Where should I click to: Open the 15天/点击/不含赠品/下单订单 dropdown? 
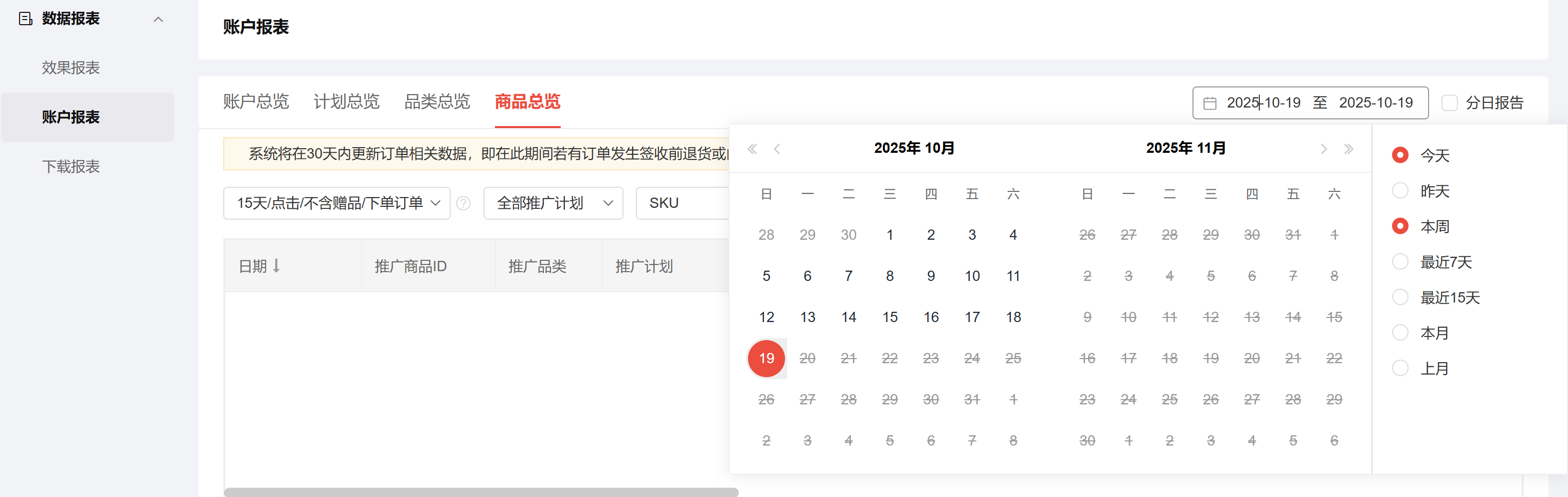pyautogui.click(x=336, y=203)
